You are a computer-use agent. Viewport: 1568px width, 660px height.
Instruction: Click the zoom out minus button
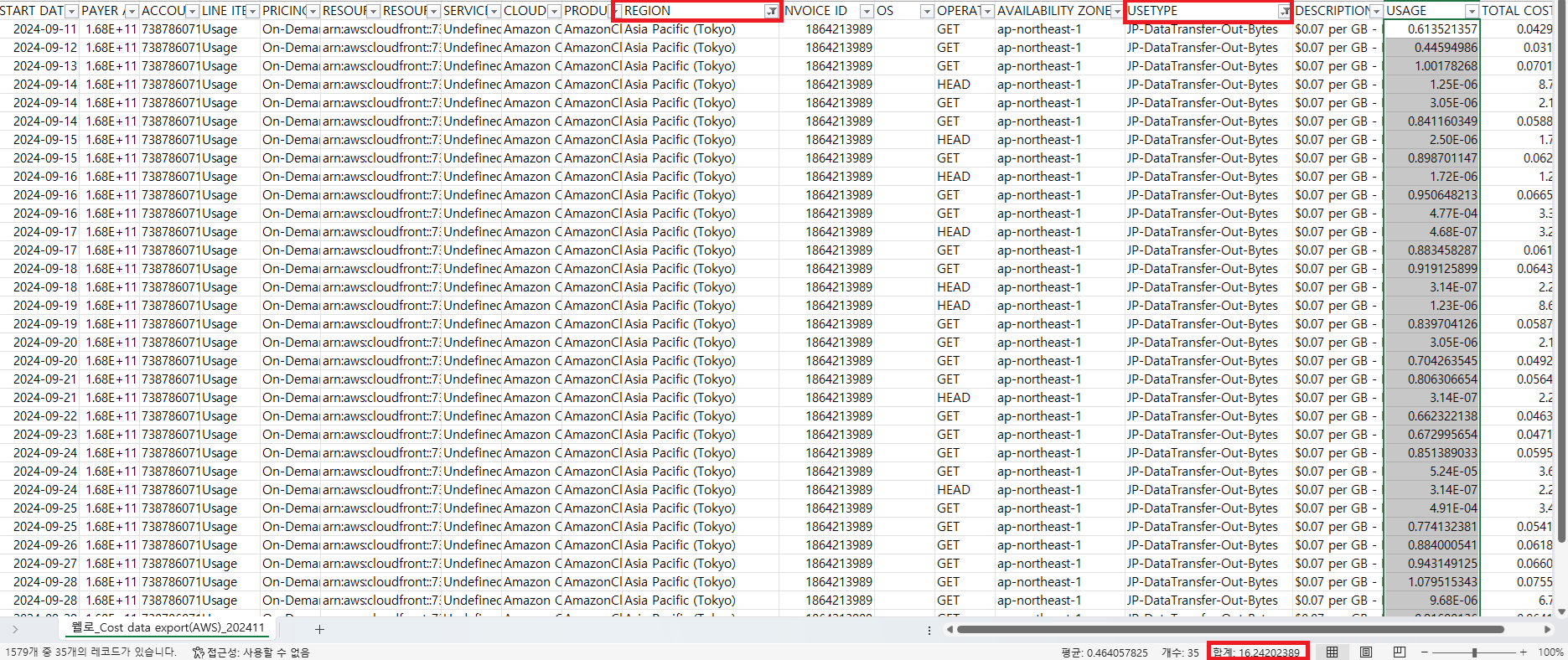tap(1424, 652)
